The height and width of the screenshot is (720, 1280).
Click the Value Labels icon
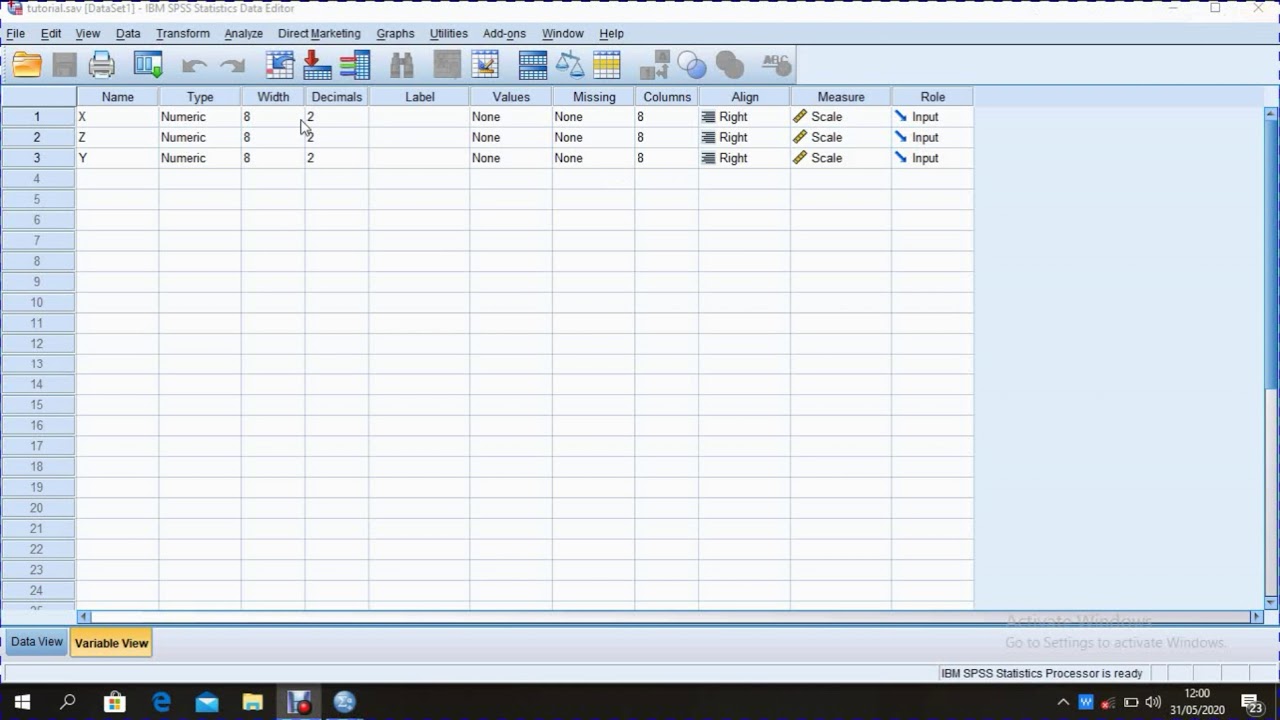[x=654, y=66]
